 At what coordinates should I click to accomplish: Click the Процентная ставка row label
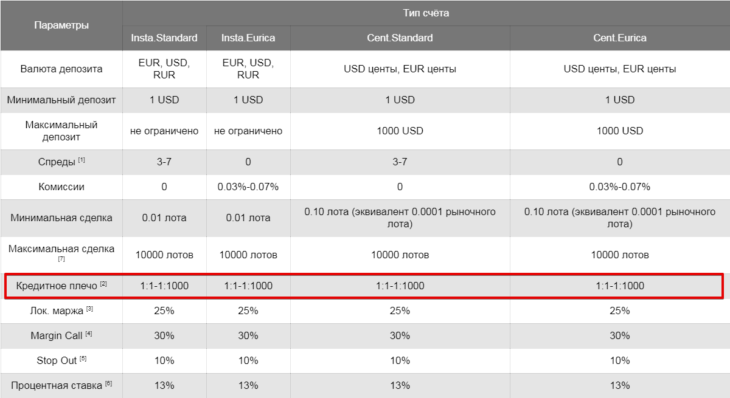click(x=56, y=385)
